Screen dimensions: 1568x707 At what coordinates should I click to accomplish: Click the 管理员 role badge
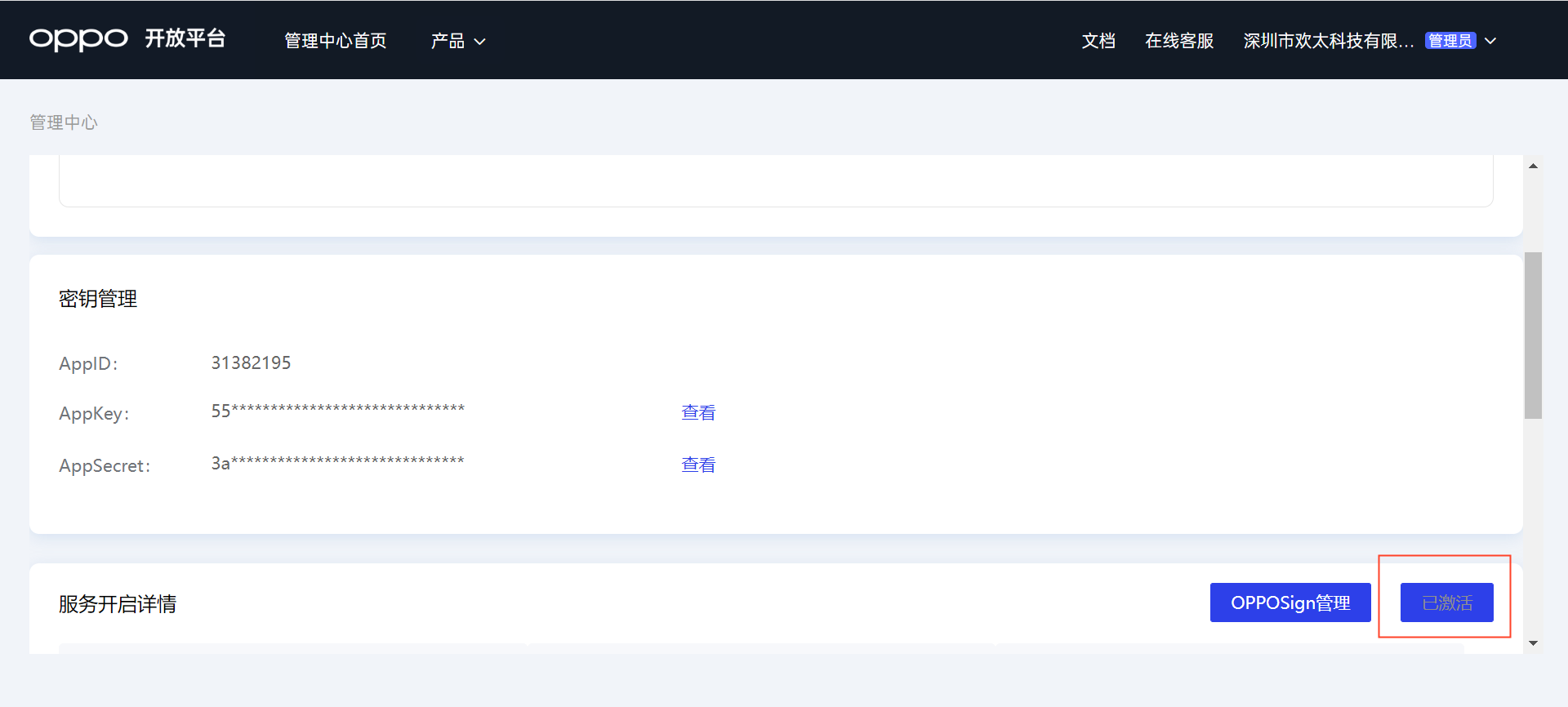click(x=1450, y=41)
